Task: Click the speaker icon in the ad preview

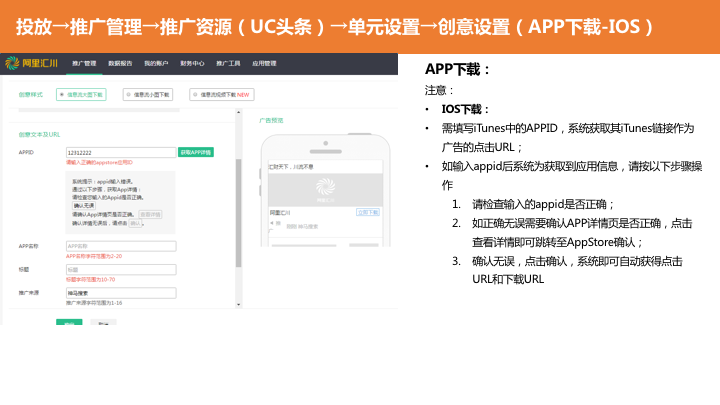Action: click(272, 223)
